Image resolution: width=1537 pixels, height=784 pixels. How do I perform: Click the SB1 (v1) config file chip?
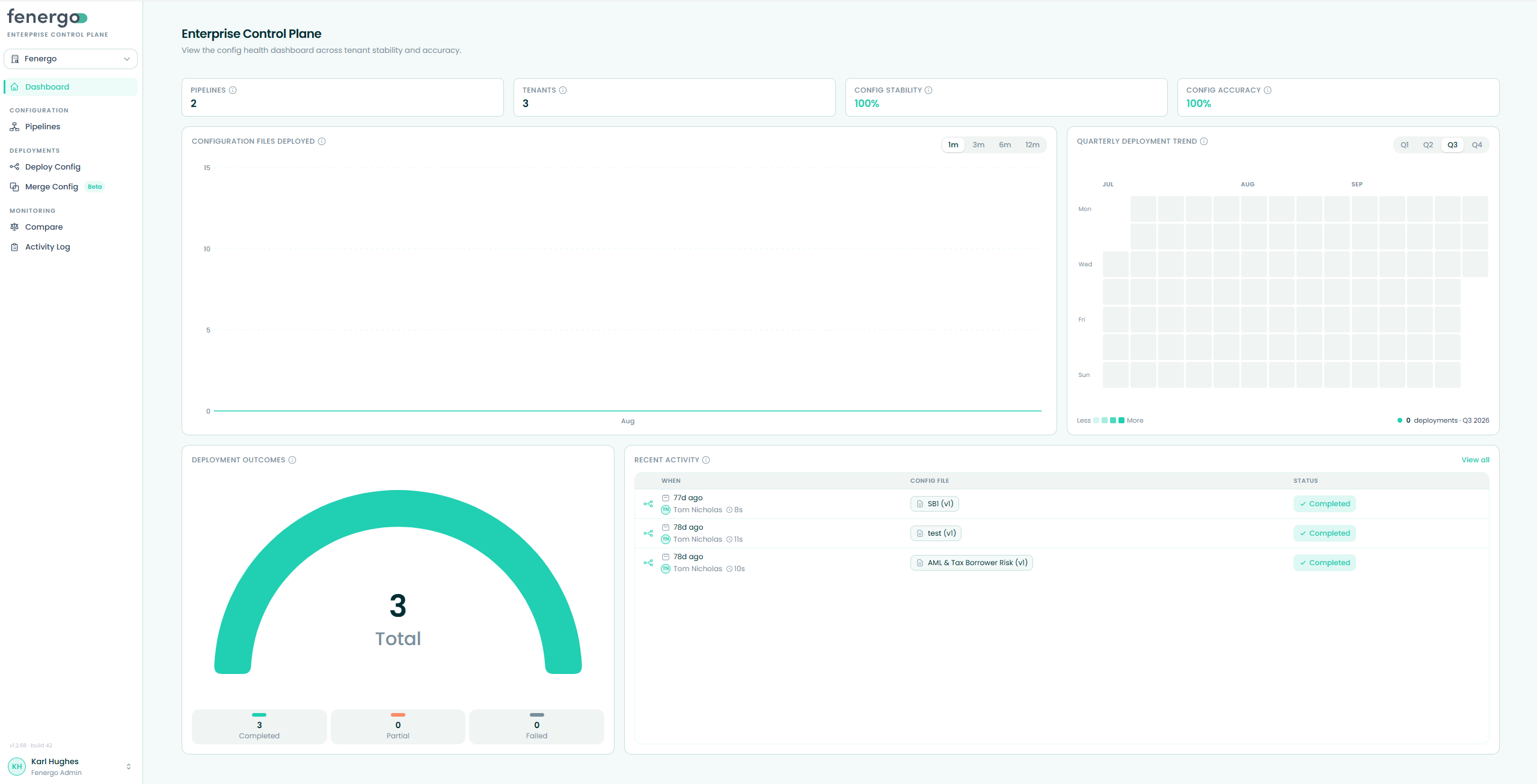pos(934,504)
